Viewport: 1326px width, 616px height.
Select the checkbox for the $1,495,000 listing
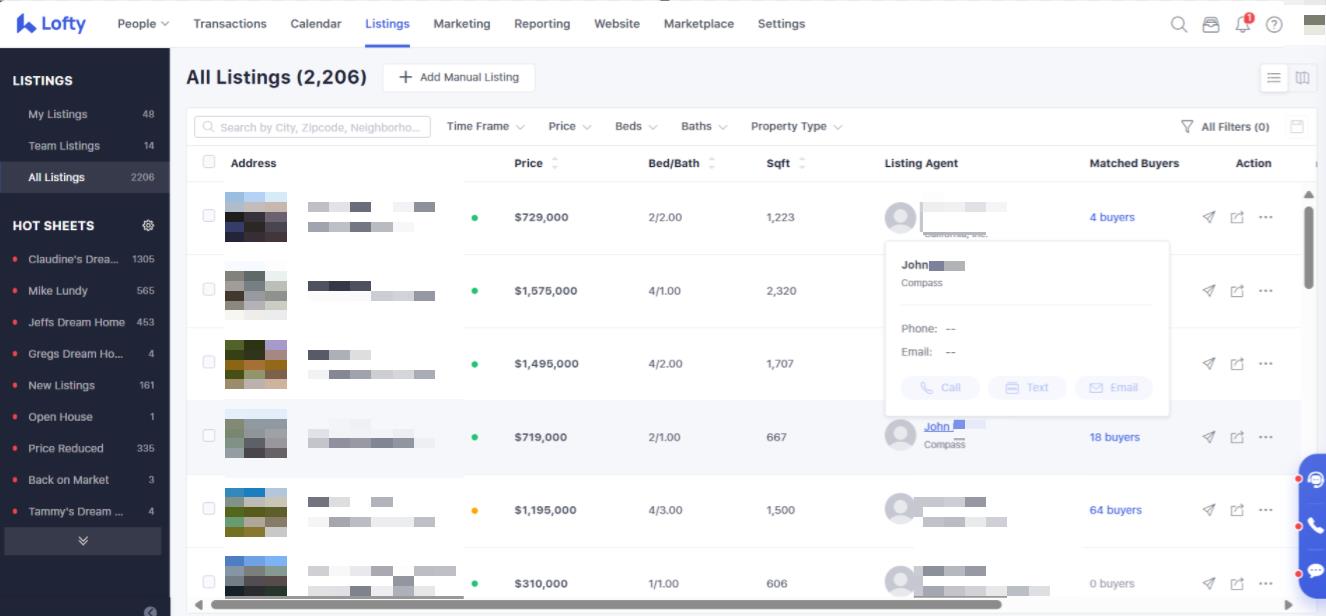coord(209,363)
